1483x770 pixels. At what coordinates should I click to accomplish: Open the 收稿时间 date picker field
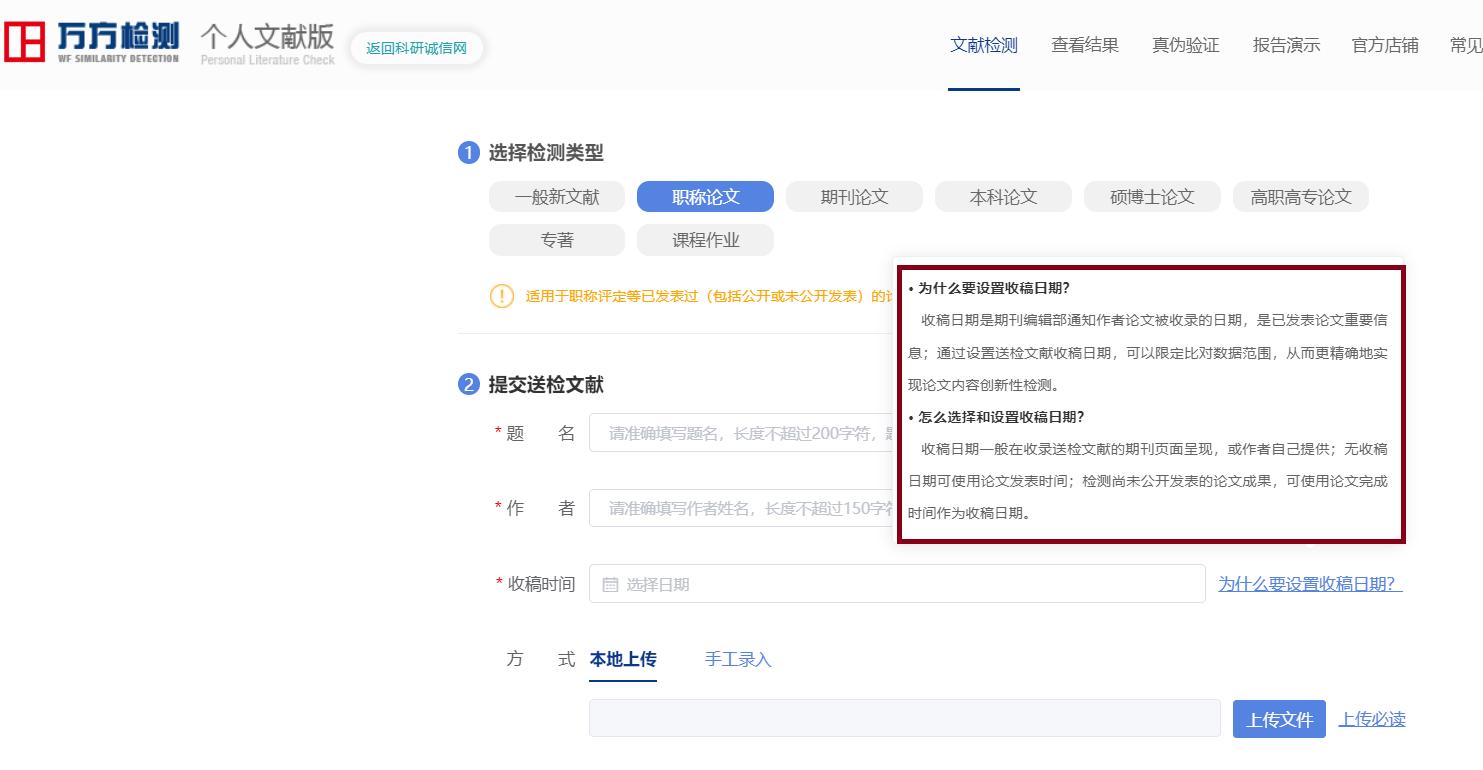[x=897, y=584]
